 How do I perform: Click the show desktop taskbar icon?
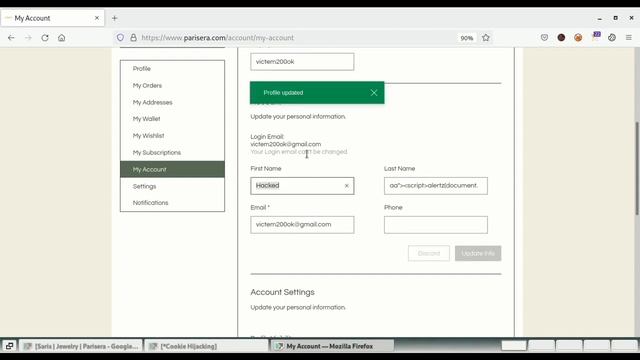pyautogui.click(x=9, y=346)
